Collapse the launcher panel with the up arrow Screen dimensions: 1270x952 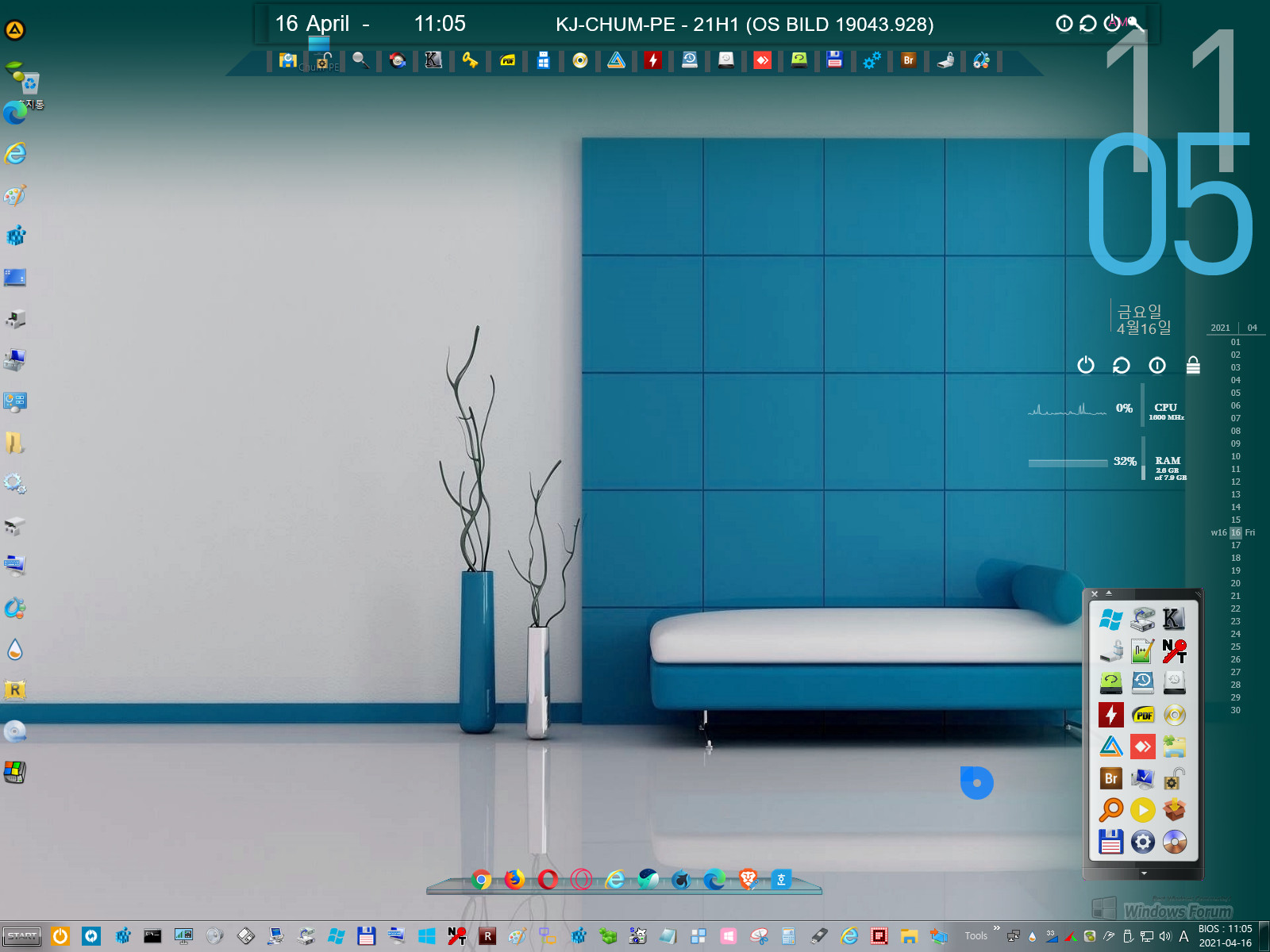point(1109,593)
